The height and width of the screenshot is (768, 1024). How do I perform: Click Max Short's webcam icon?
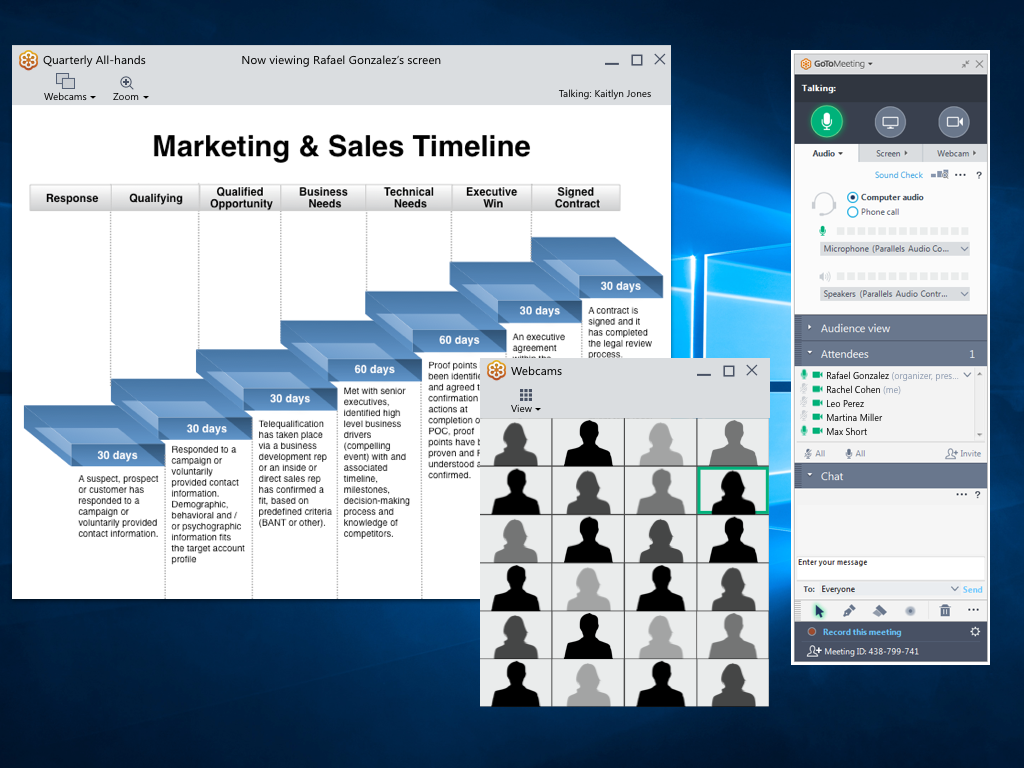coord(817,431)
